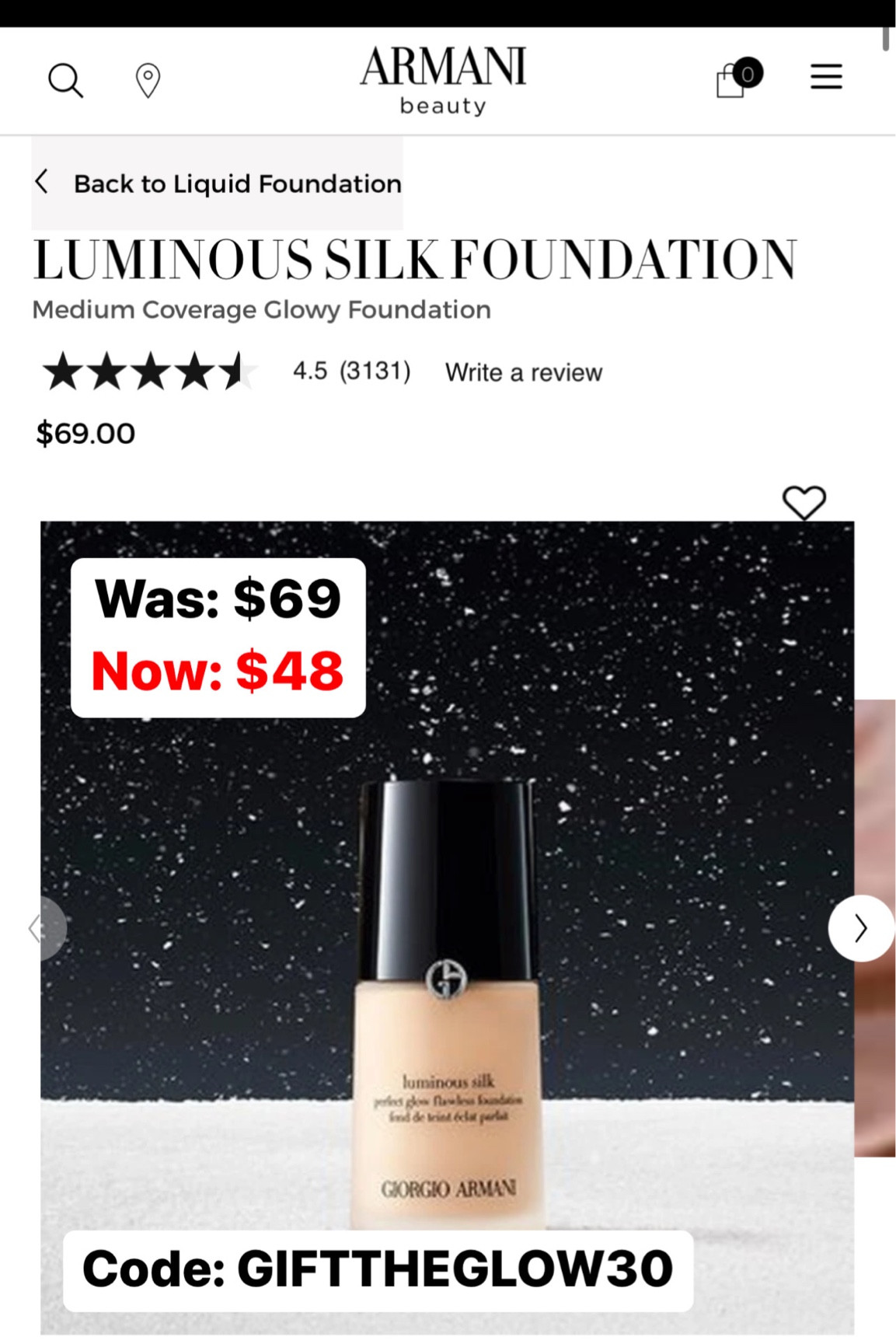Tap the foundation bottle product image
This screenshot has width=896, height=1344.
448,1003
